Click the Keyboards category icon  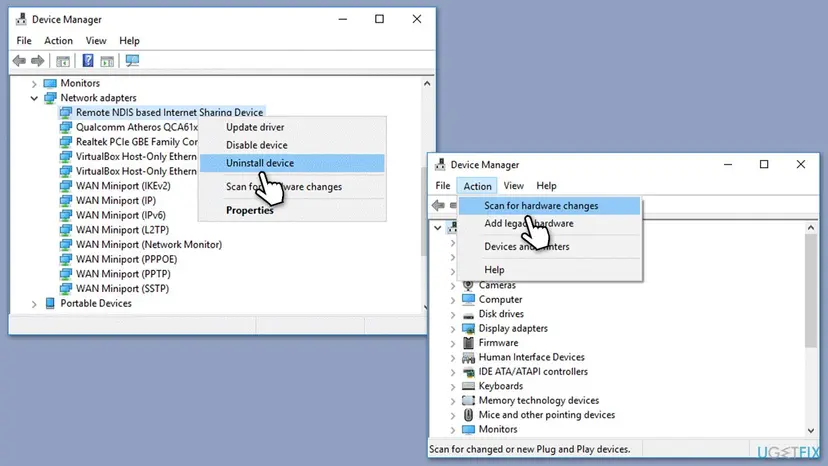click(x=468, y=386)
